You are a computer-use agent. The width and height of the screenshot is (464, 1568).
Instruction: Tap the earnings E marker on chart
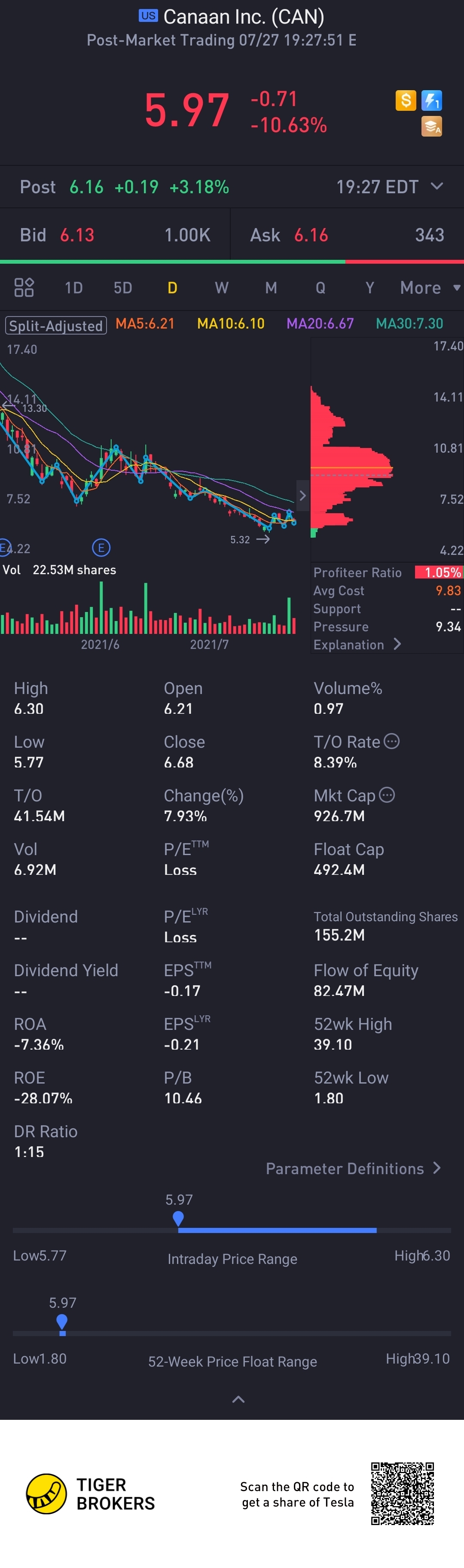click(101, 547)
